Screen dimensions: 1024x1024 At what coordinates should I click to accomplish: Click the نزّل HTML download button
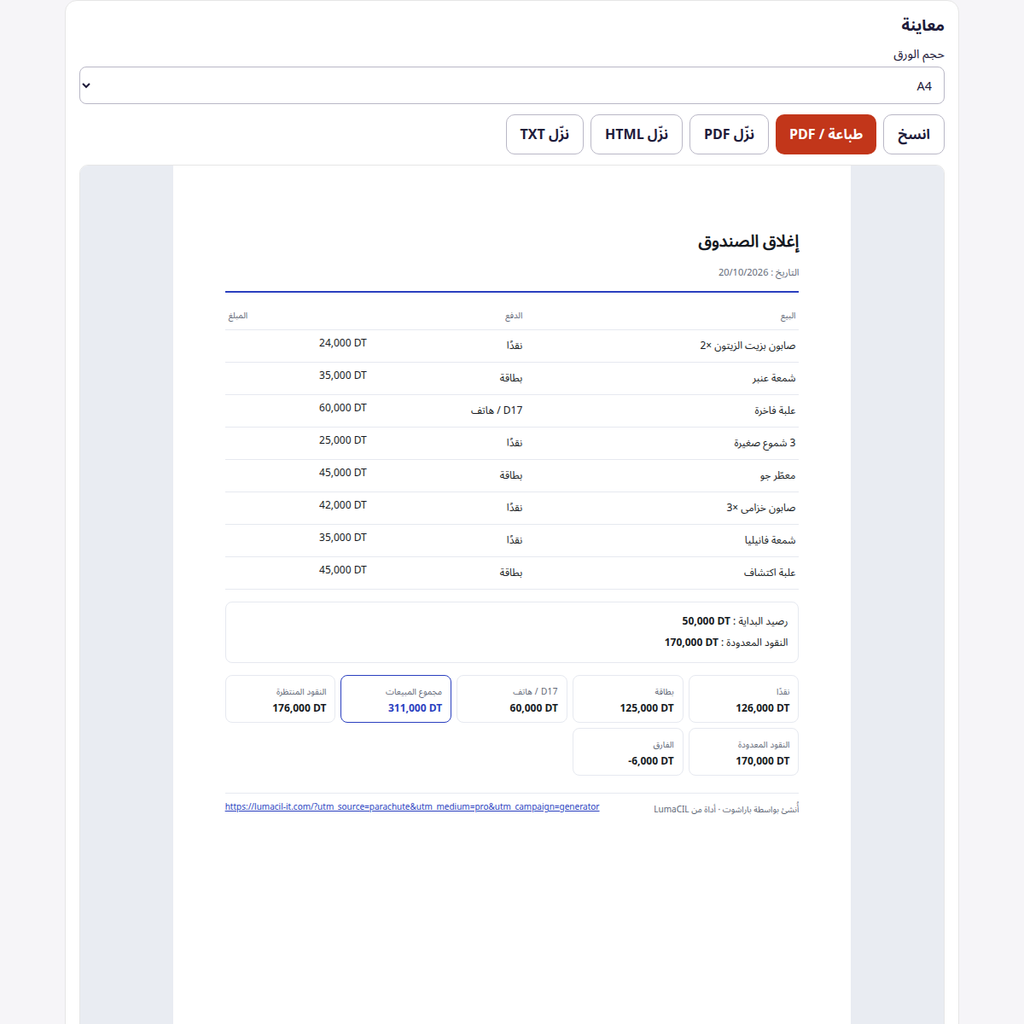tap(636, 135)
